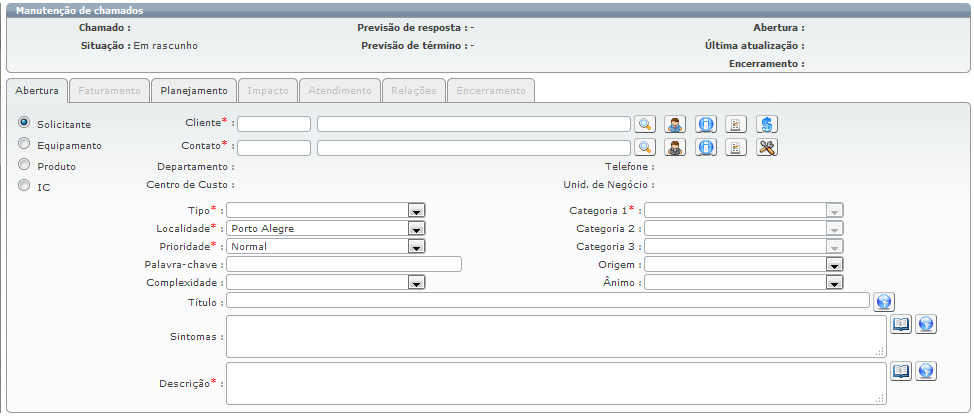Click the person icon in Cliente row
Image resolution: width=974 pixels, height=418 pixels.
point(676,124)
